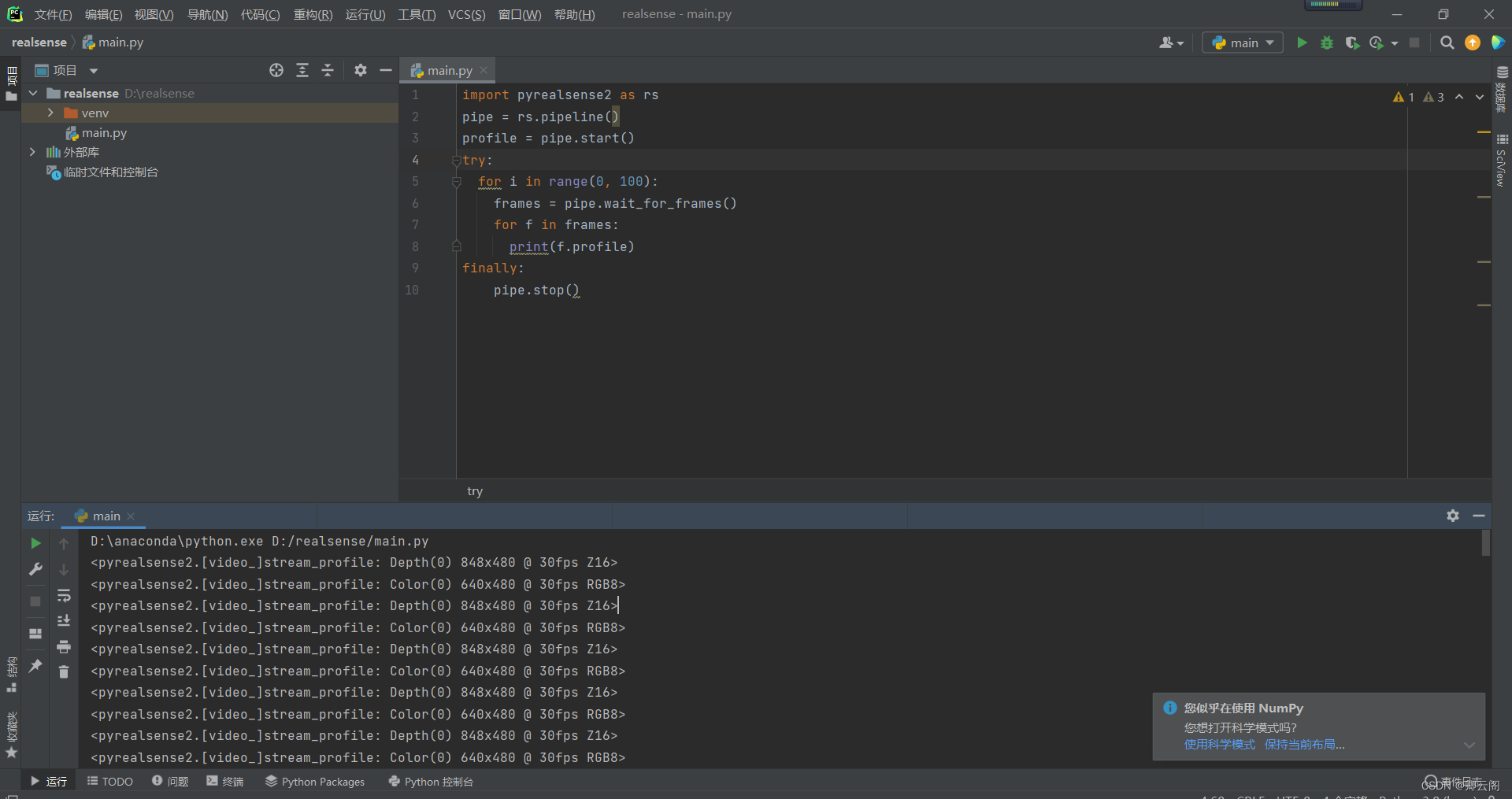Screen dimensions: 1512x799
Task: Expand all items in project panel
Action: (x=302, y=70)
